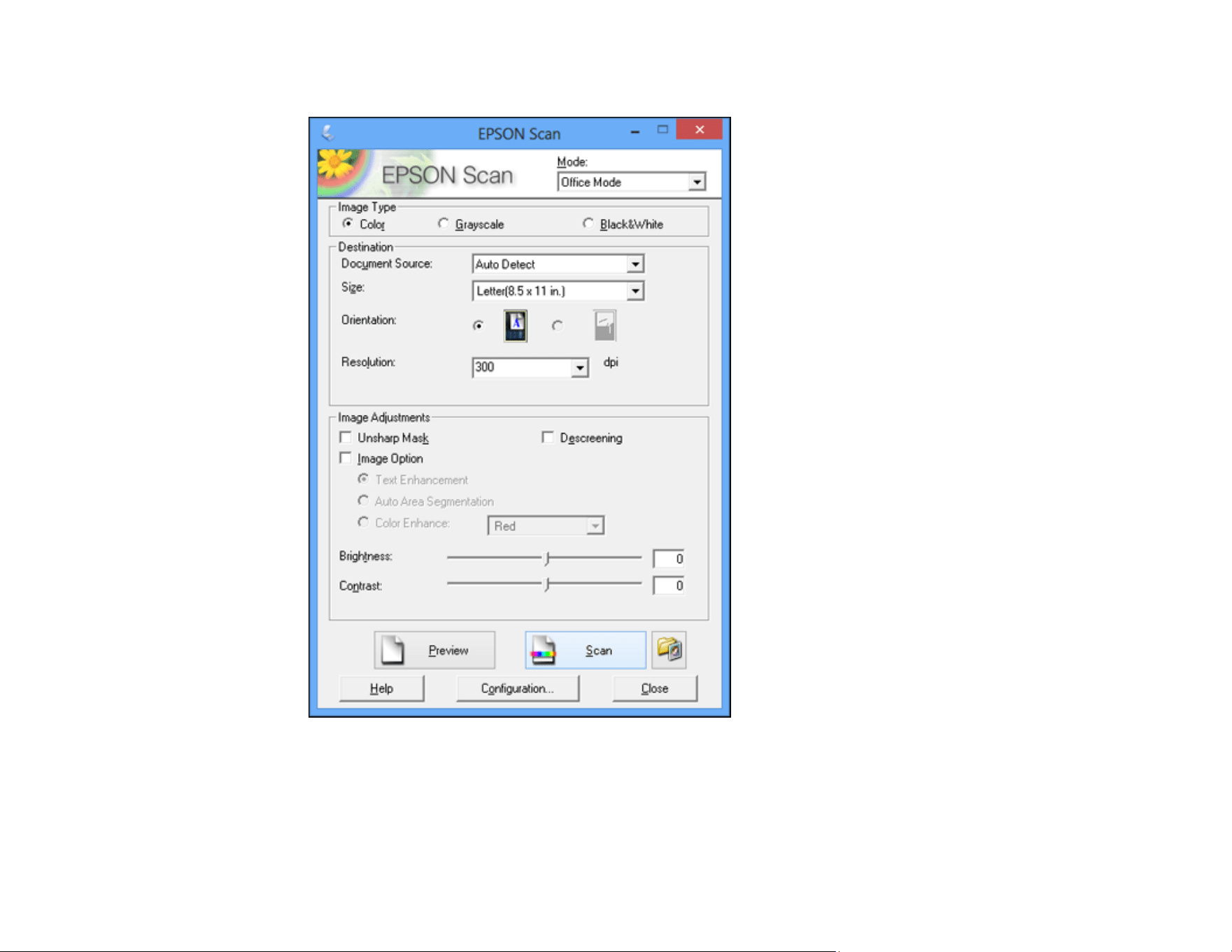The image size is (1232, 952).
Task: Maximize the EPSON Scan window
Action: 663,129
